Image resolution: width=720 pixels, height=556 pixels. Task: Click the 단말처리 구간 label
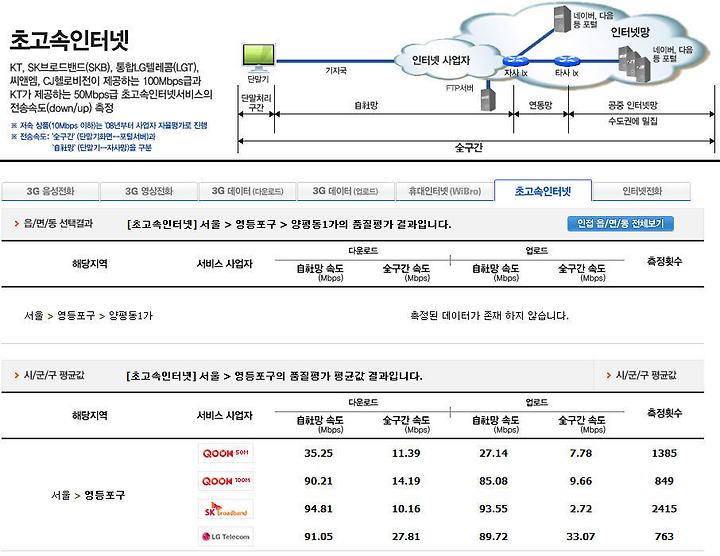[x=256, y=103]
